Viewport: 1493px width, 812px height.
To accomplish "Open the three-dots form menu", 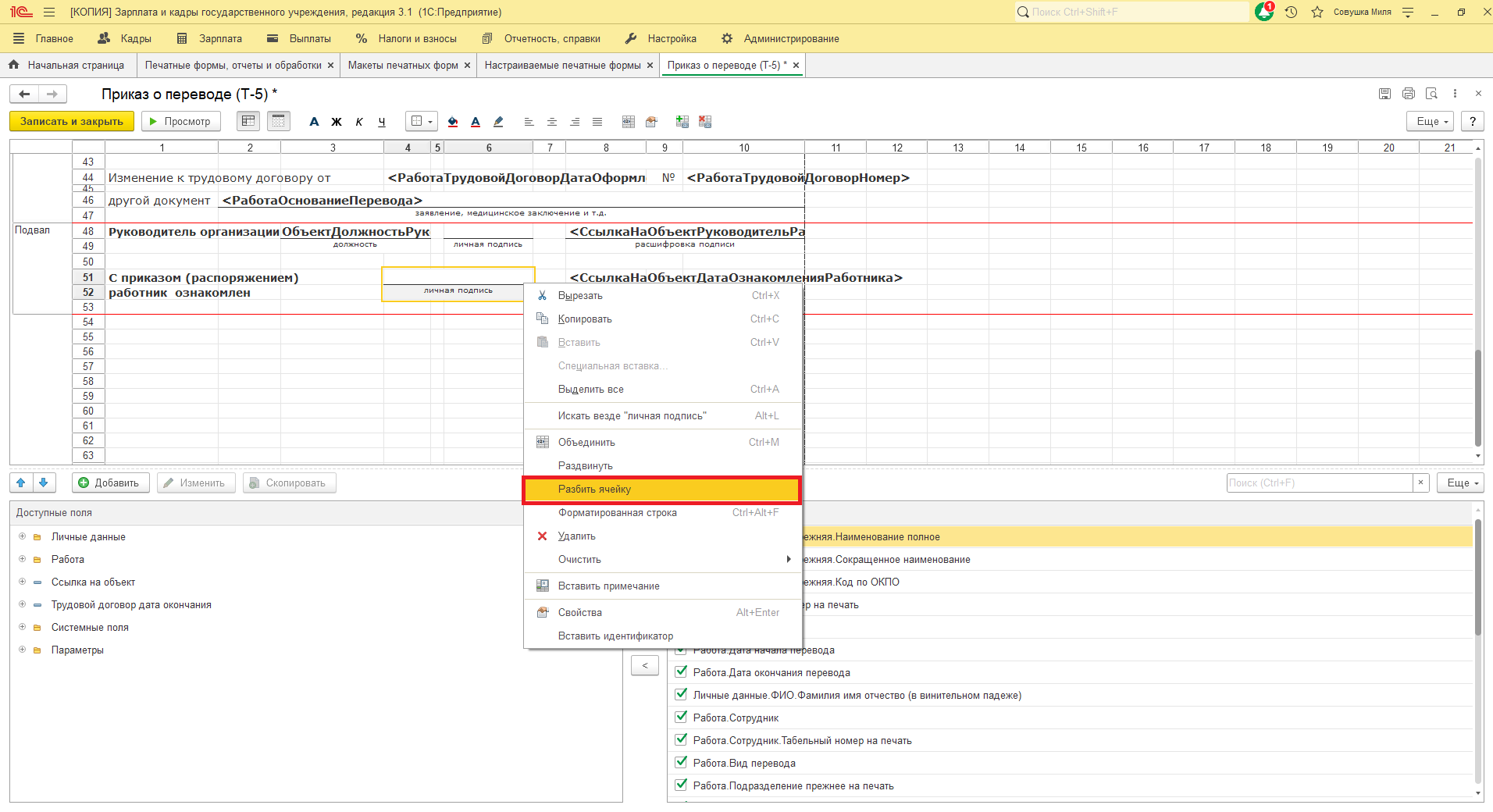I will pyautogui.click(x=1455, y=94).
